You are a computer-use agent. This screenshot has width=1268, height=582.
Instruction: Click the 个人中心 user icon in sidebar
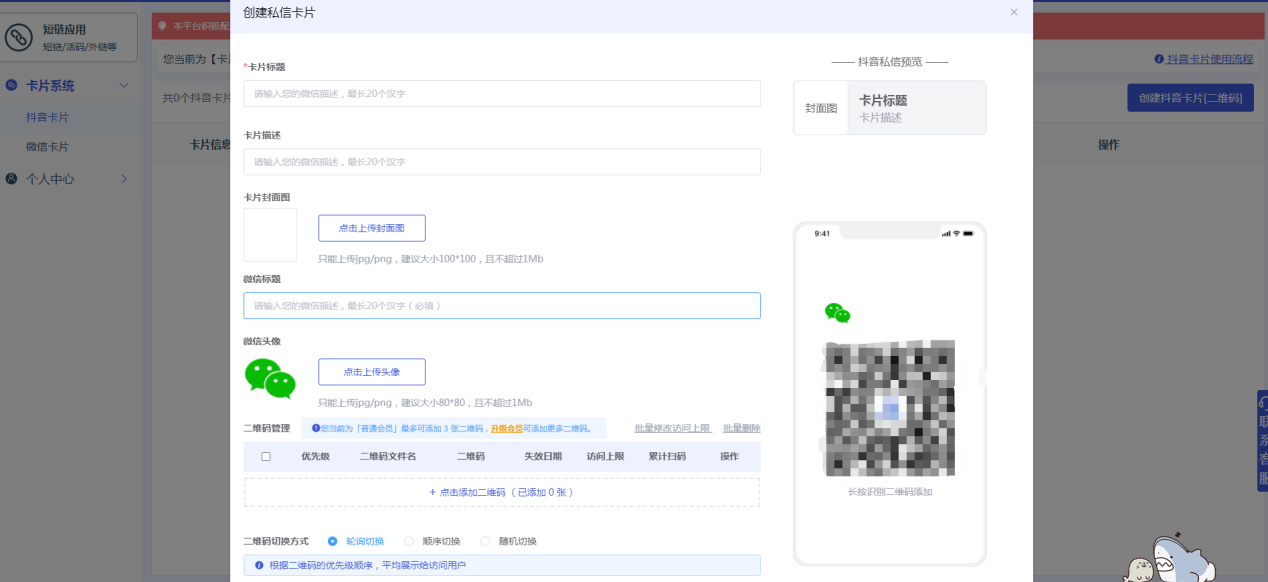pos(12,179)
